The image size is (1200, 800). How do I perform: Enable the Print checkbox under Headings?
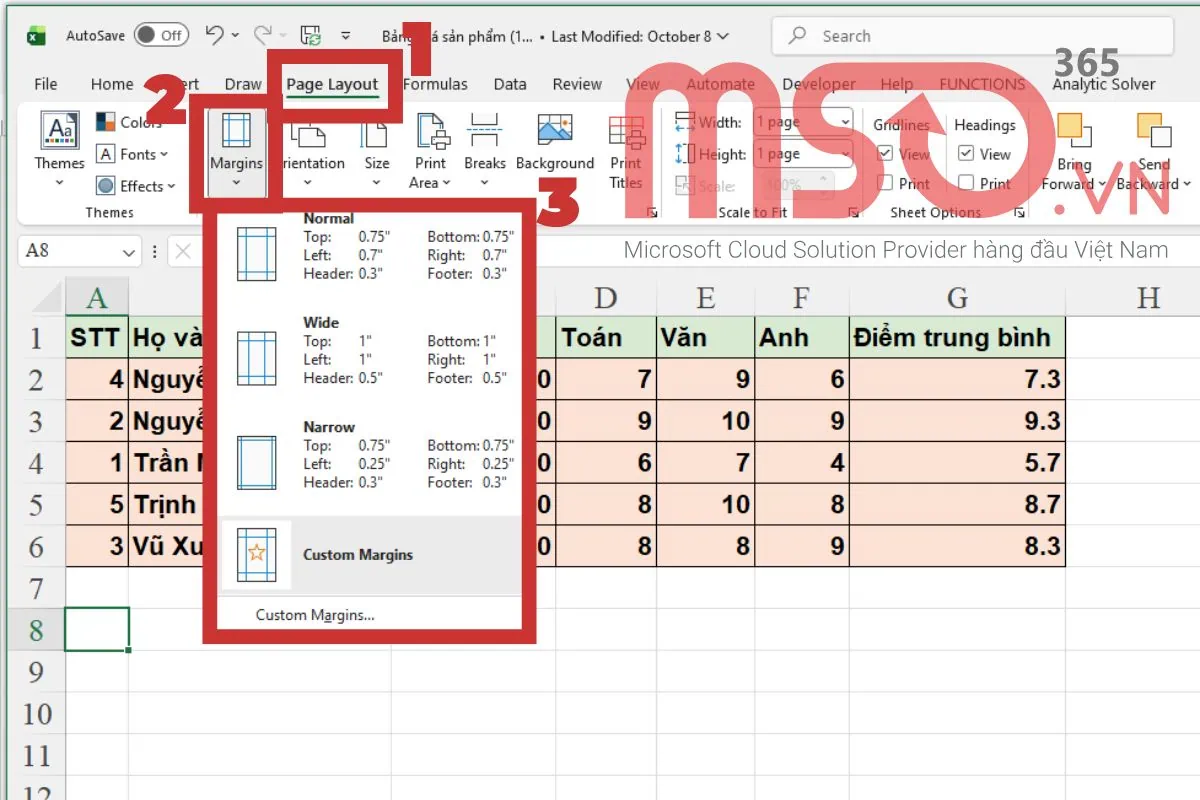click(x=967, y=183)
